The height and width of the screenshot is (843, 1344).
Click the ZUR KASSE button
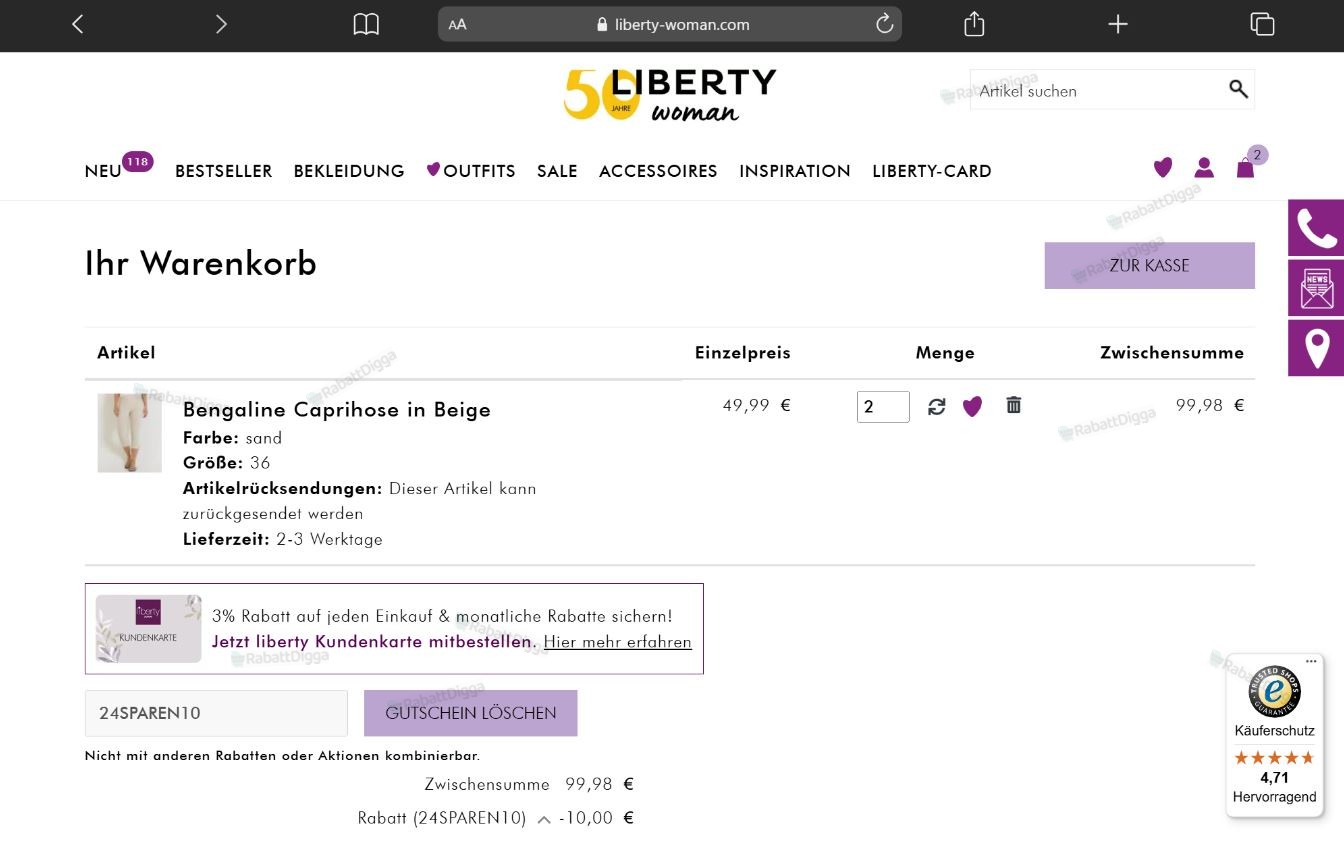(1150, 265)
